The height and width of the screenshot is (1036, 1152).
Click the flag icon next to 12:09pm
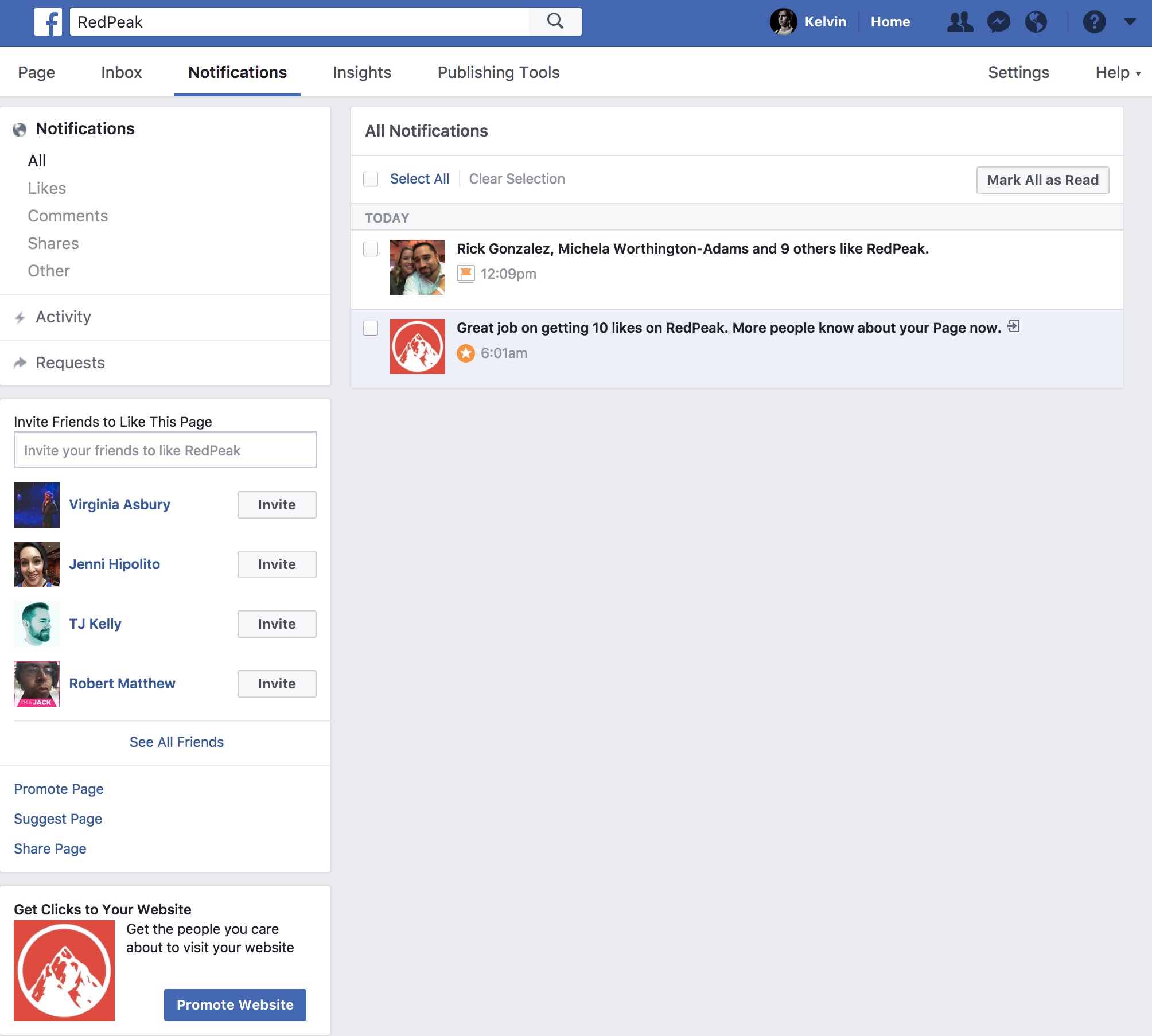tap(465, 274)
